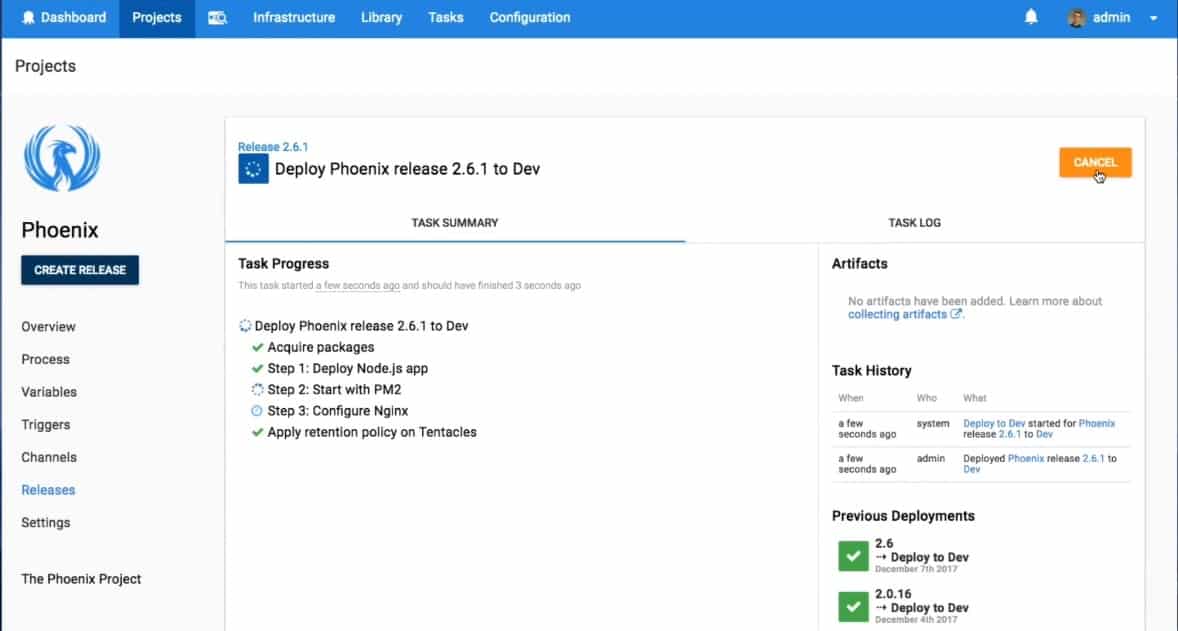Screen dimensions: 1178x631
Task: Click the green check for 2.0.16 deployment
Action: (853, 606)
